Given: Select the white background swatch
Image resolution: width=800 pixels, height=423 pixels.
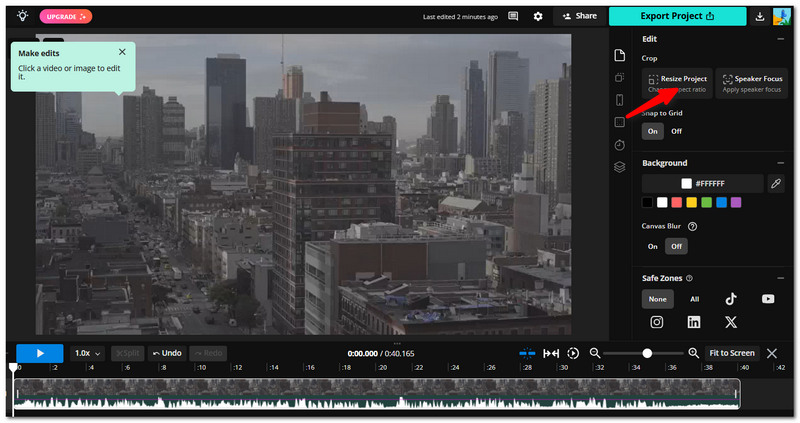Looking at the screenshot, I should pyautogui.click(x=662, y=203).
